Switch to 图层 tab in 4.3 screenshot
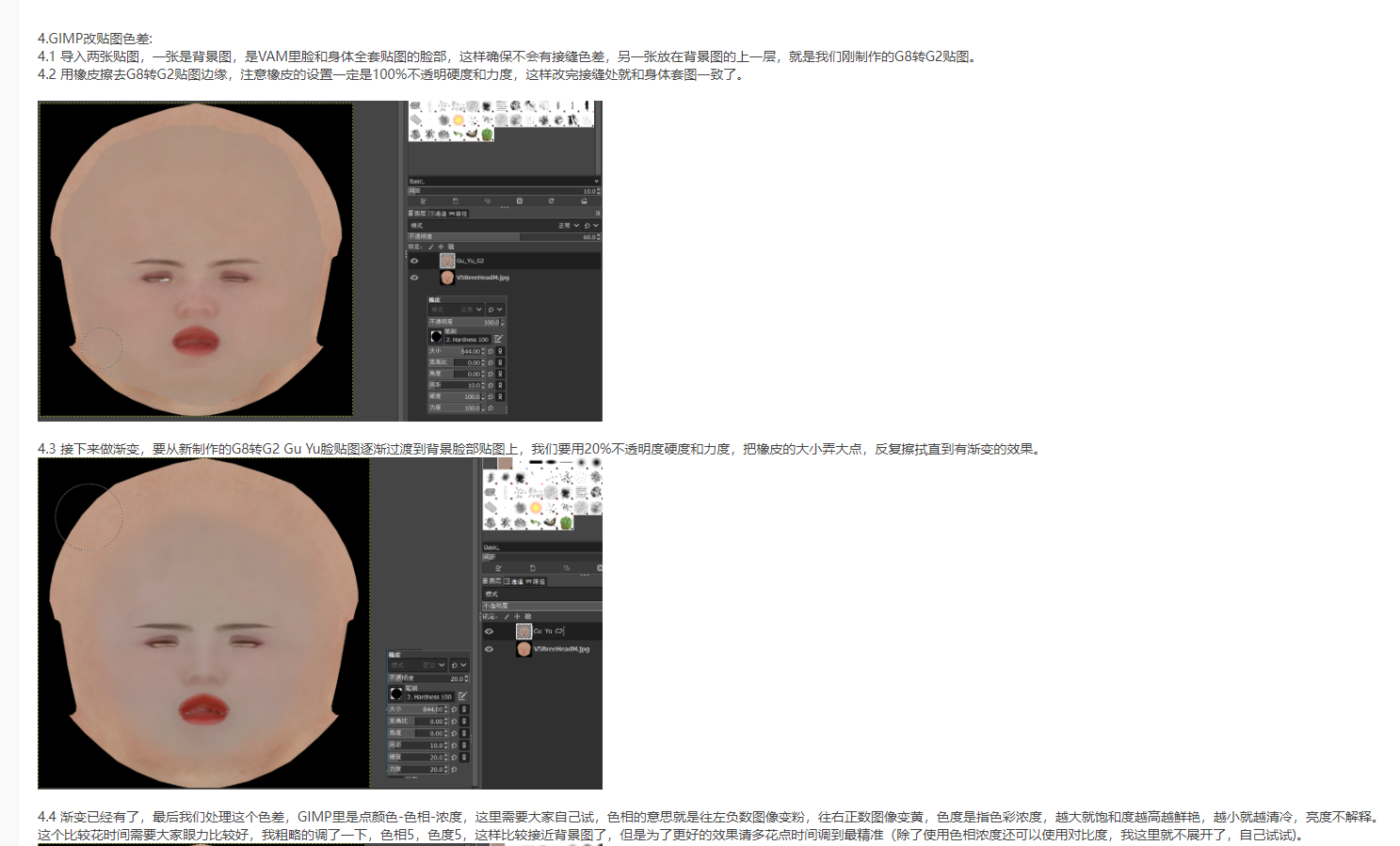The width and height of the screenshot is (1400, 846). click(x=491, y=582)
